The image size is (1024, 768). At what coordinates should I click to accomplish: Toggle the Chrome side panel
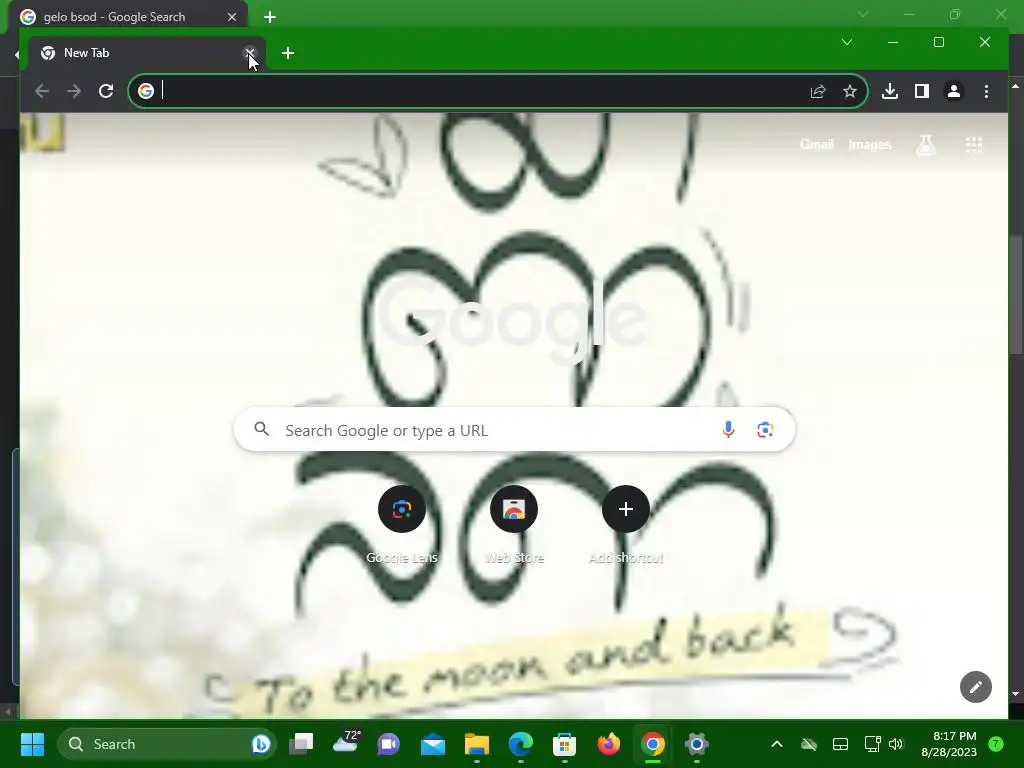click(x=921, y=91)
